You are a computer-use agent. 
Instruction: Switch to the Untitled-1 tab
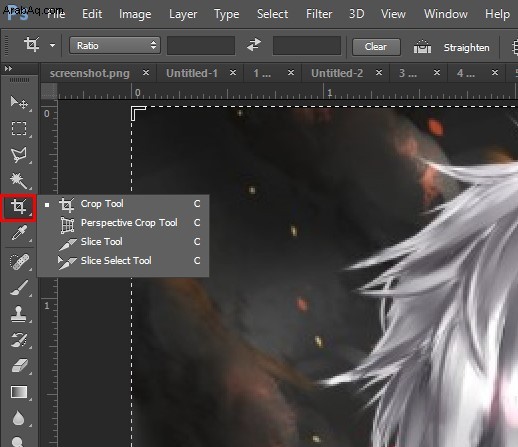point(192,73)
